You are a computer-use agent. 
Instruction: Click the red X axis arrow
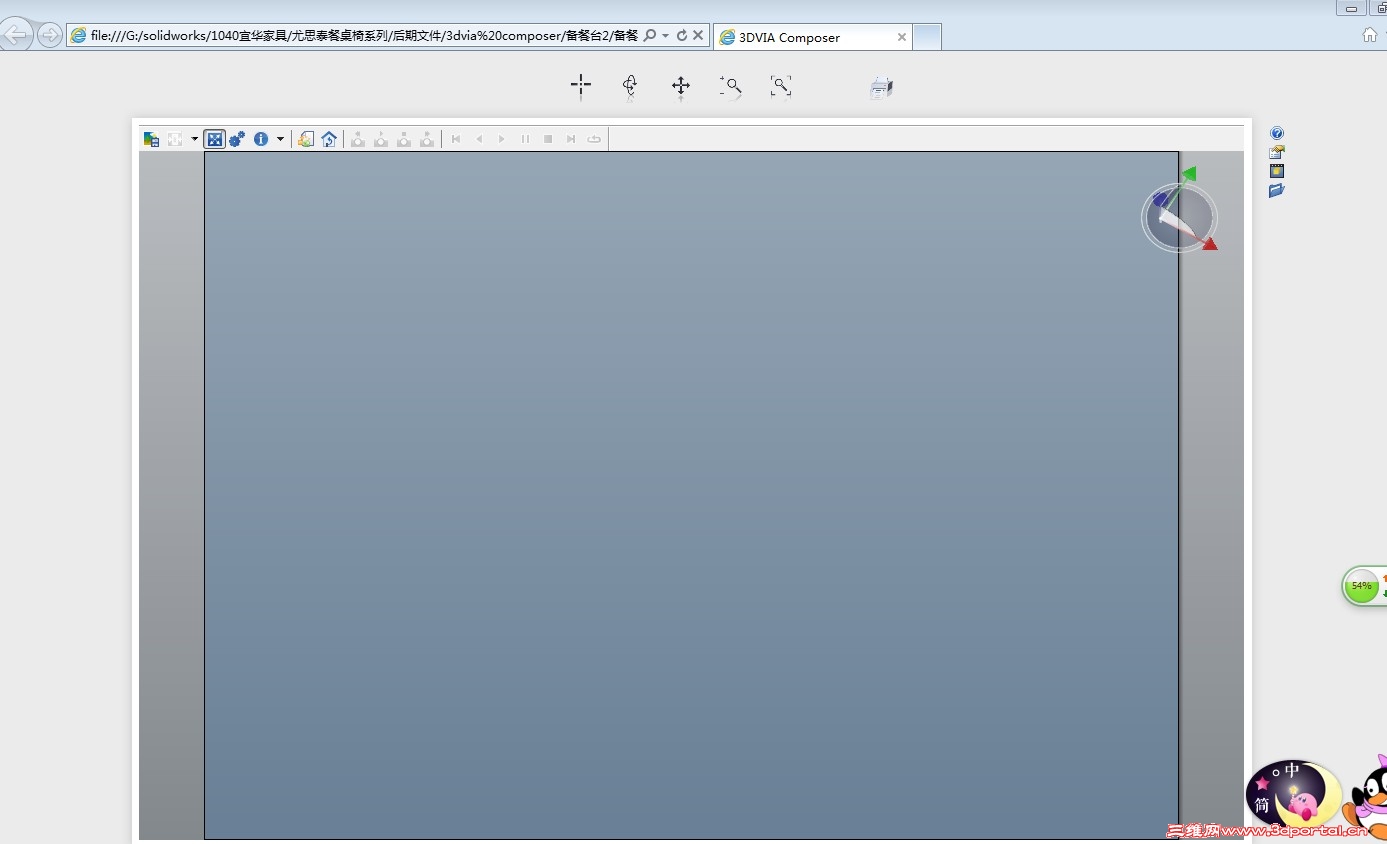pyautogui.click(x=1210, y=243)
